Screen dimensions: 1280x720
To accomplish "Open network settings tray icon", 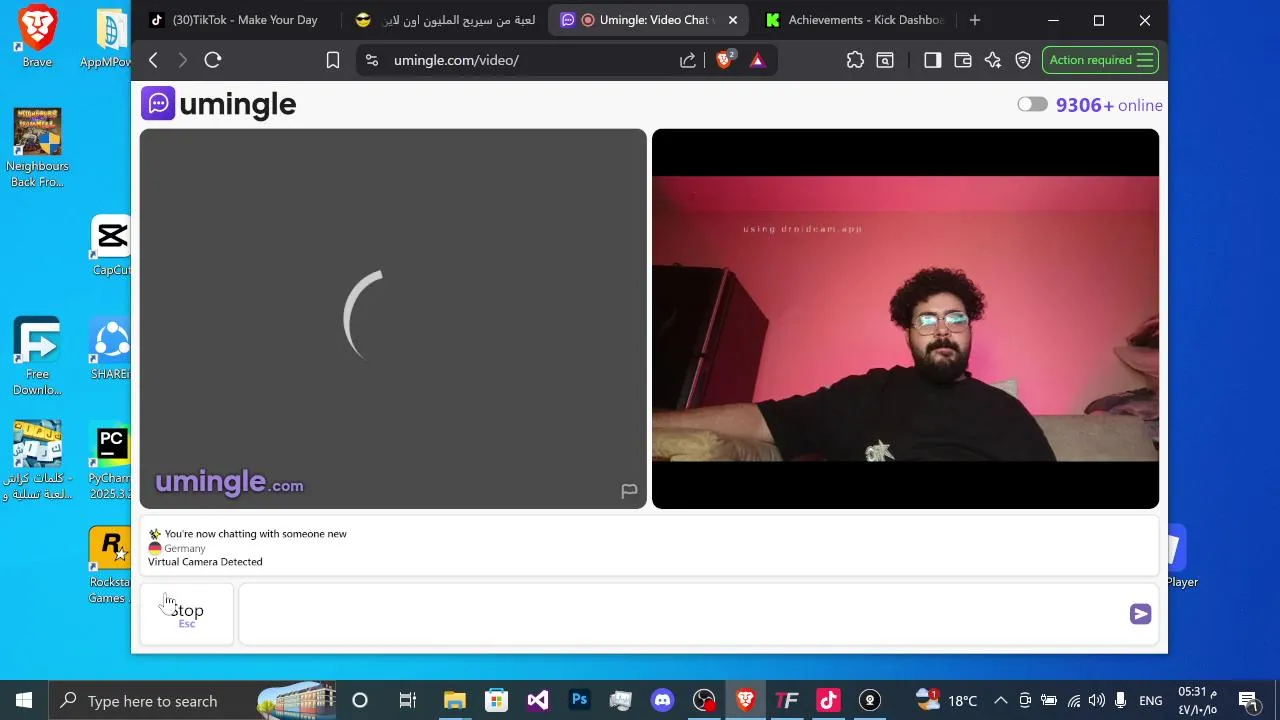I will [1074, 700].
